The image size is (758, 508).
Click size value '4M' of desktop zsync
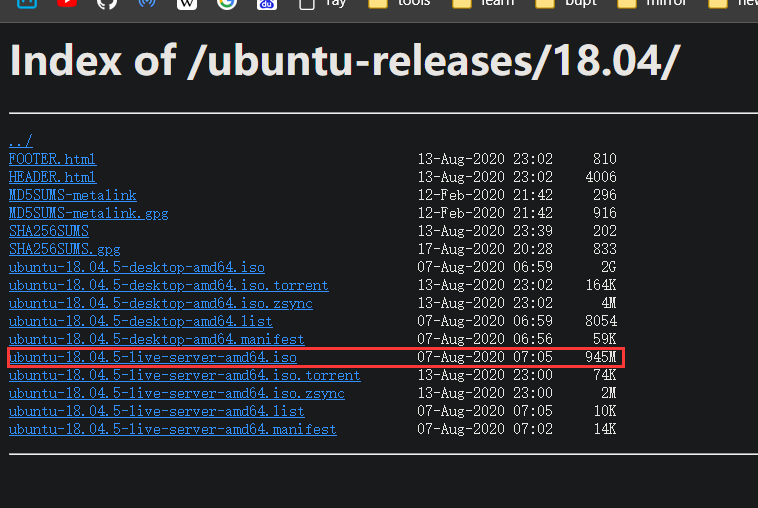pos(609,303)
